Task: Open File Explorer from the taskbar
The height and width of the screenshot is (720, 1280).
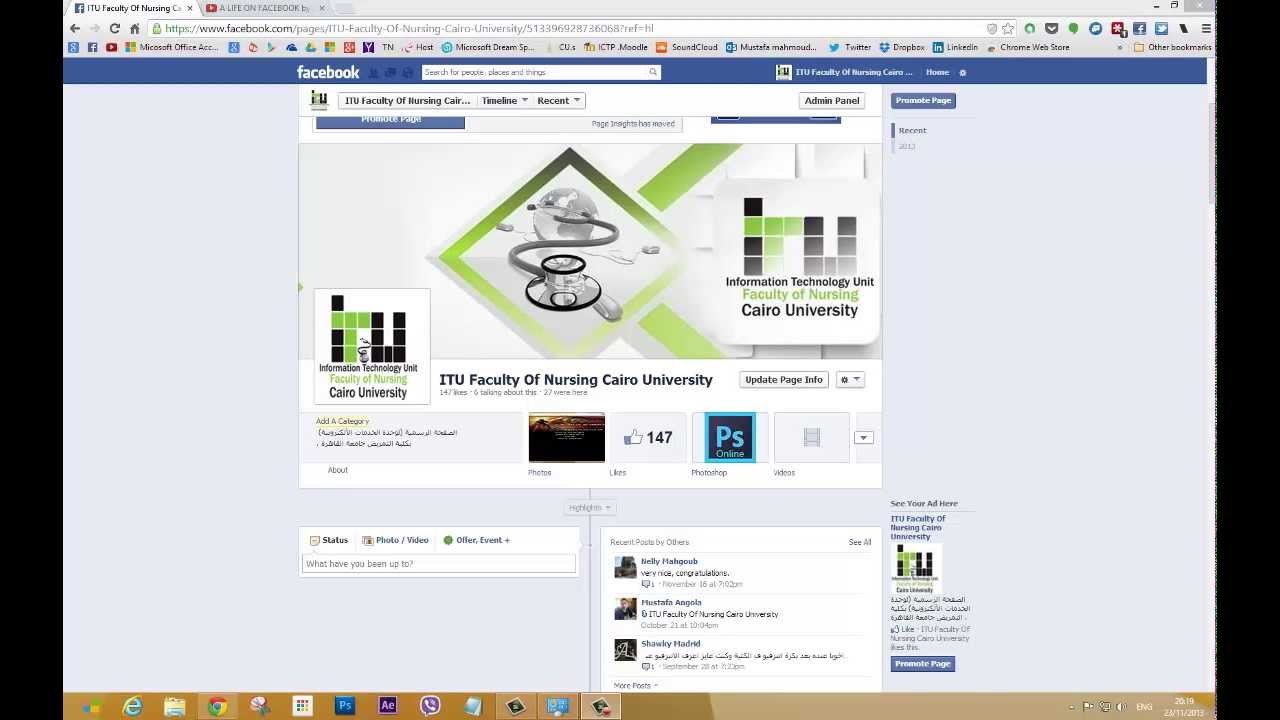Action: [x=175, y=706]
